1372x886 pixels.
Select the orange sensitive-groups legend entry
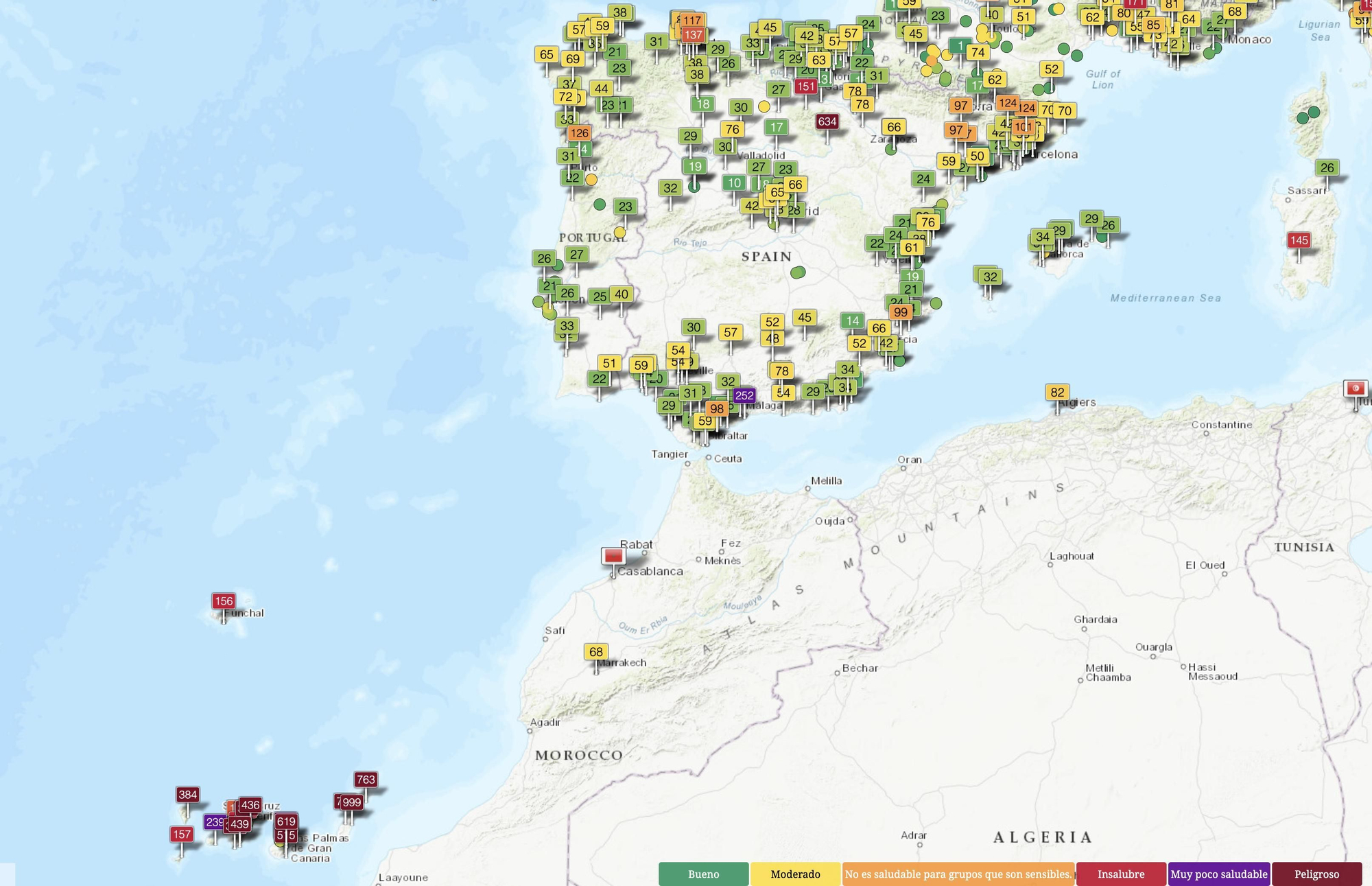[x=960, y=874]
